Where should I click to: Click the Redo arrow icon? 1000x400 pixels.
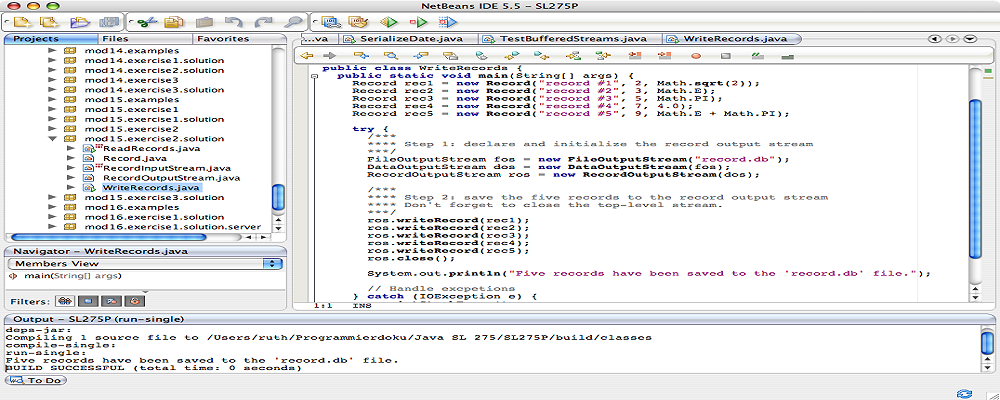[x=263, y=22]
